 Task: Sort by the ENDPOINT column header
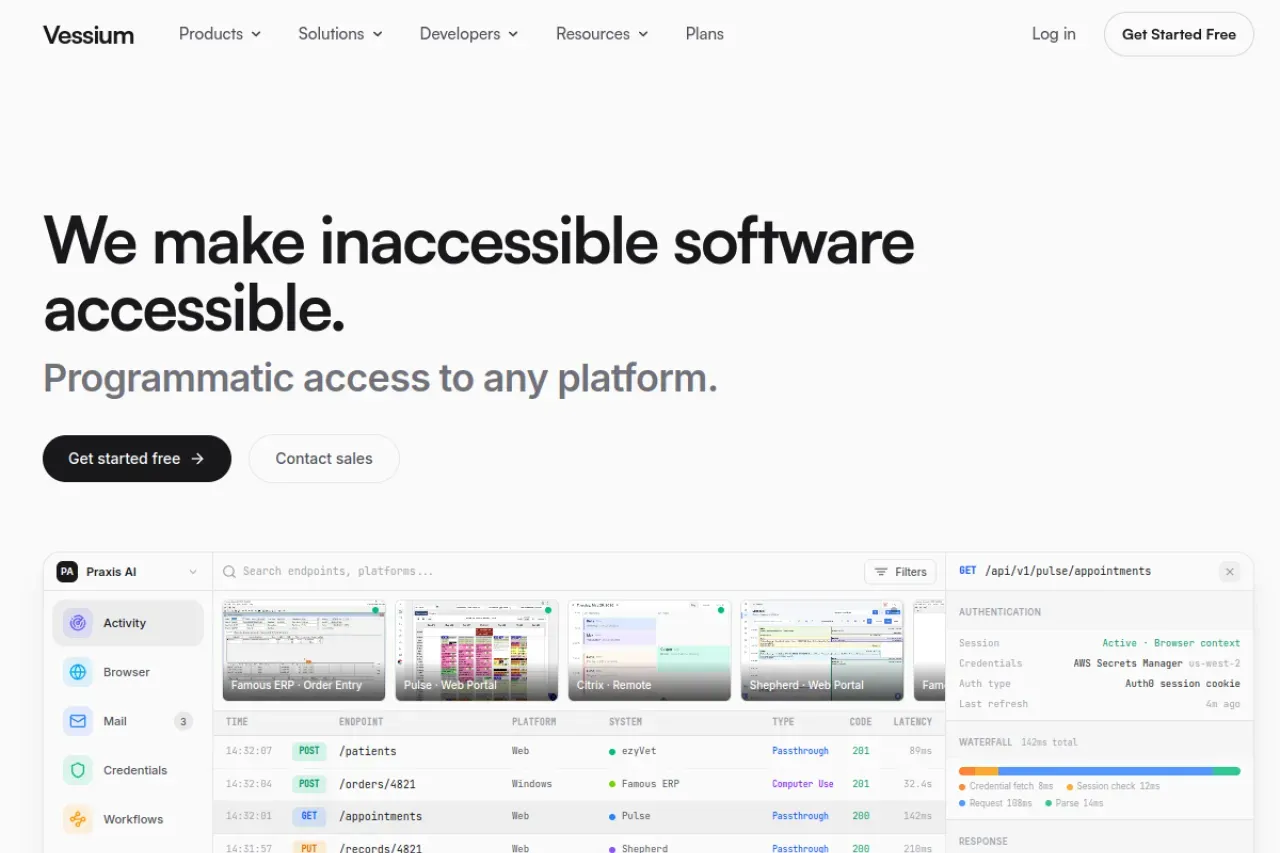[361, 722]
